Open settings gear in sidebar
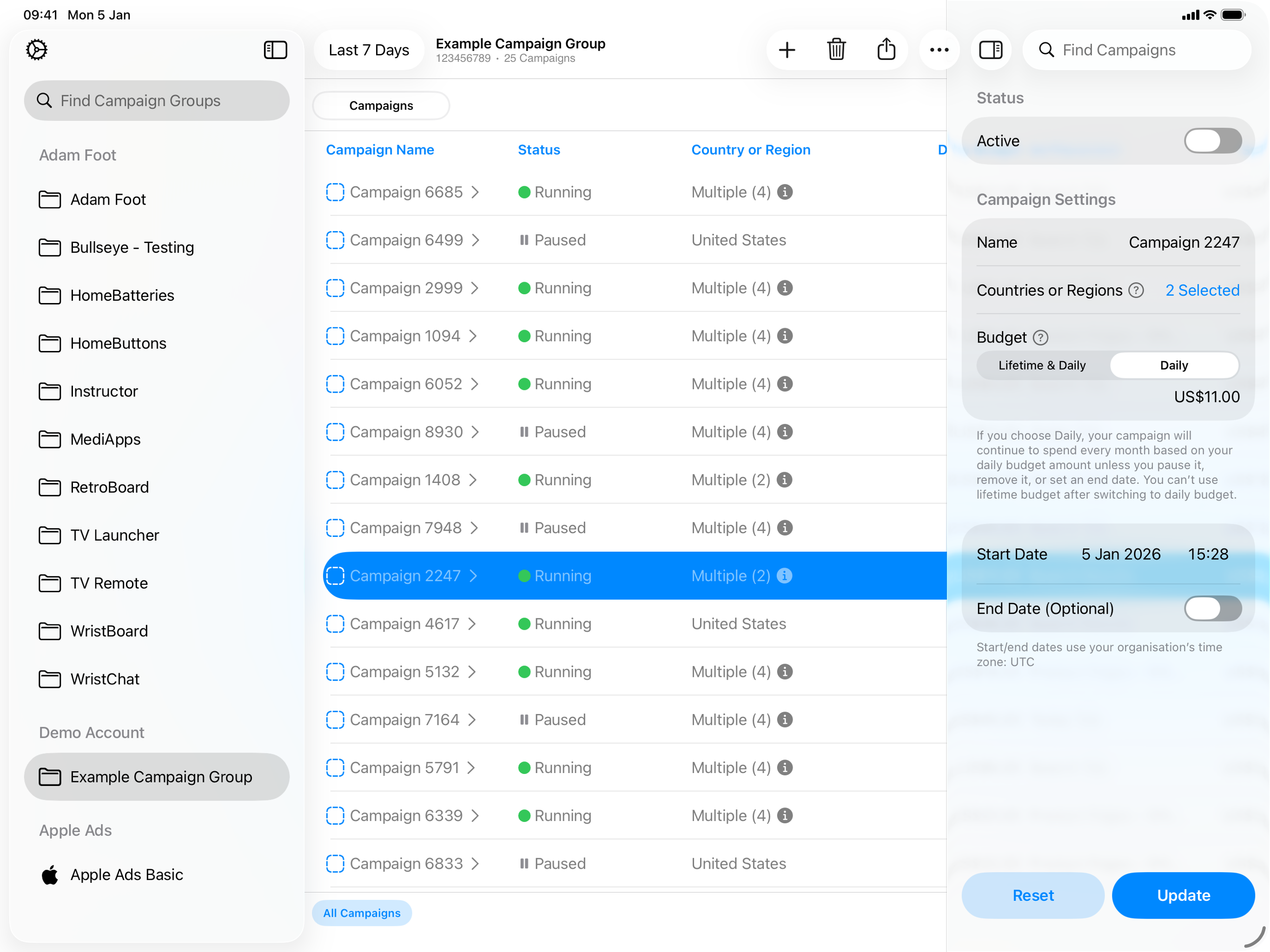The image size is (1270, 952). click(37, 50)
